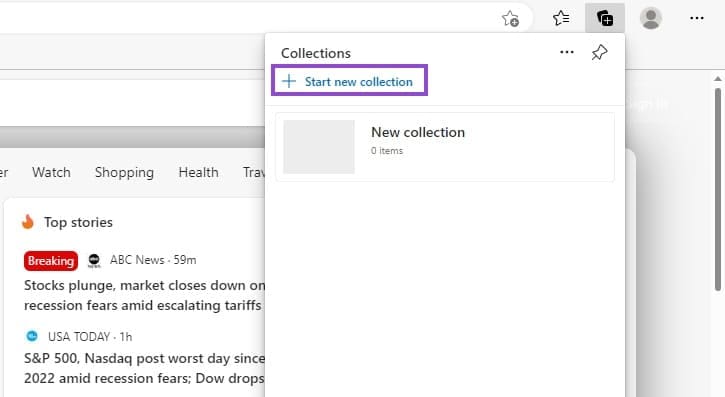Toggle the Collections toolbar button

coord(605,18)
